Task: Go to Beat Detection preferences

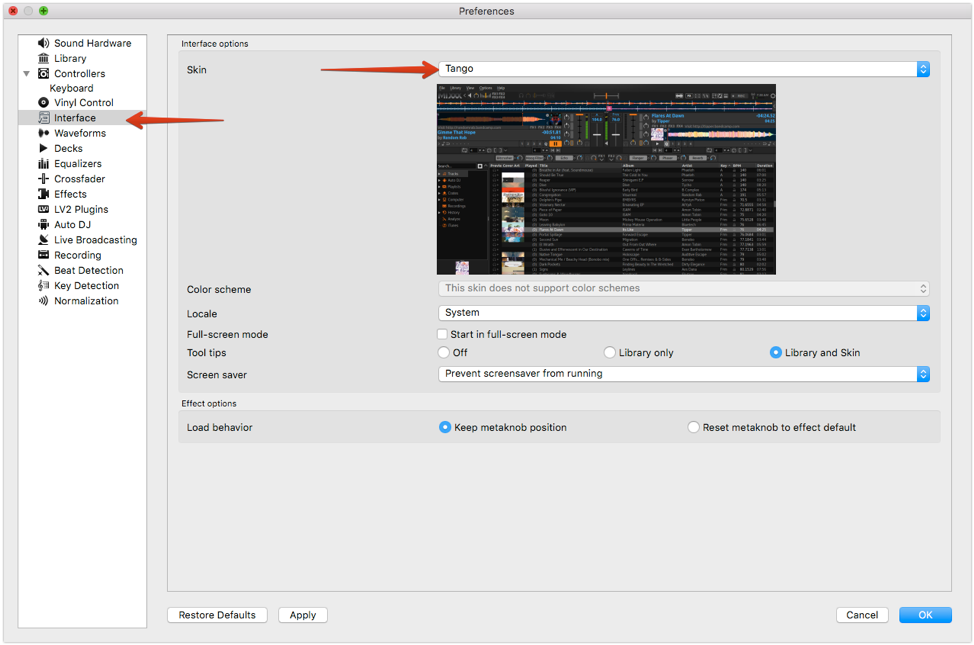Action: pos(89,270)
